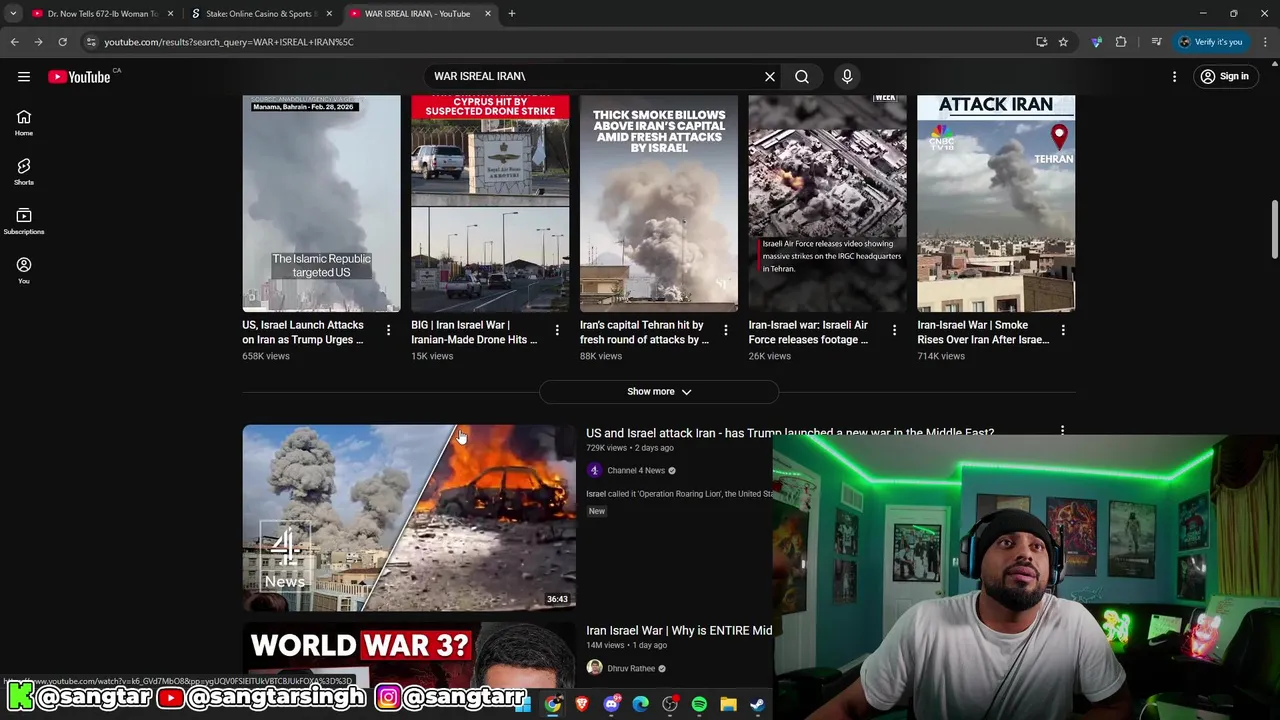Open Subscriptions in the sidebar

point(24,221)
